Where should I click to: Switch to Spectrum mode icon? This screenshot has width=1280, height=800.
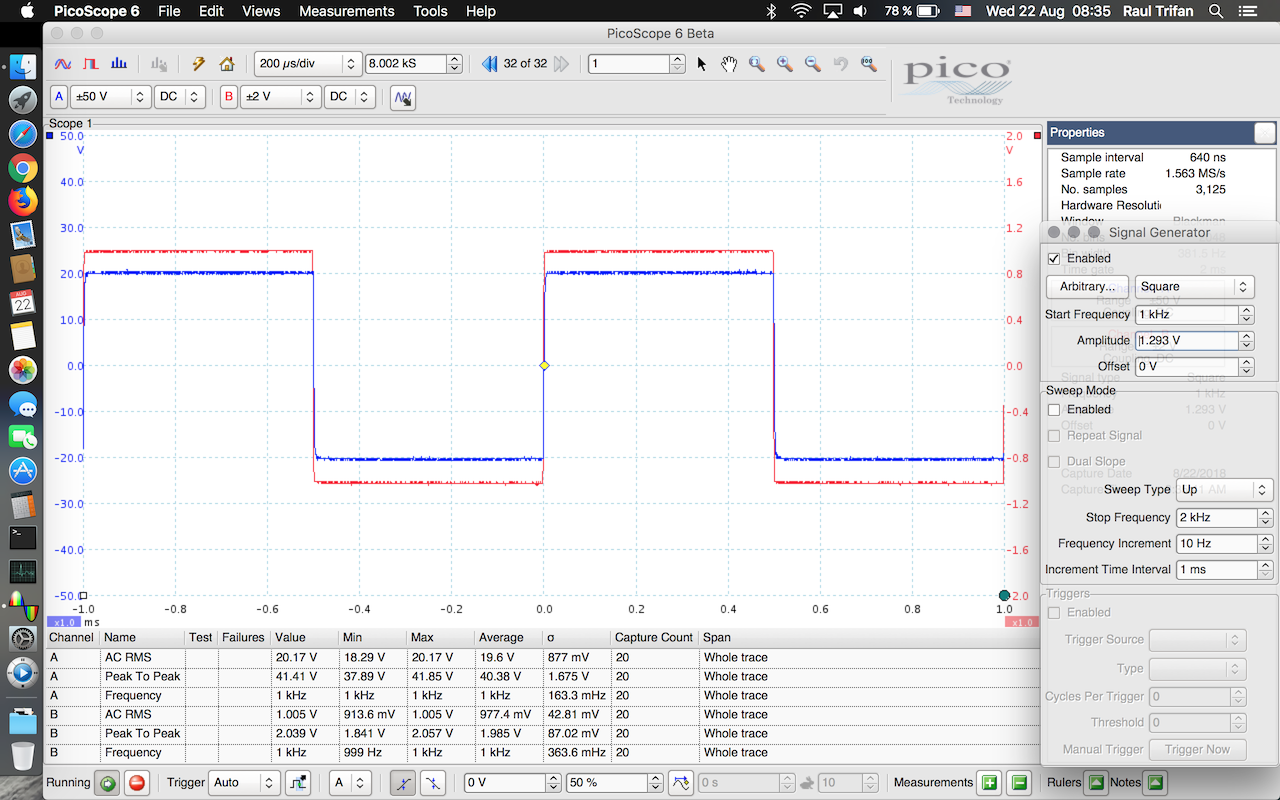coord(119,64)
